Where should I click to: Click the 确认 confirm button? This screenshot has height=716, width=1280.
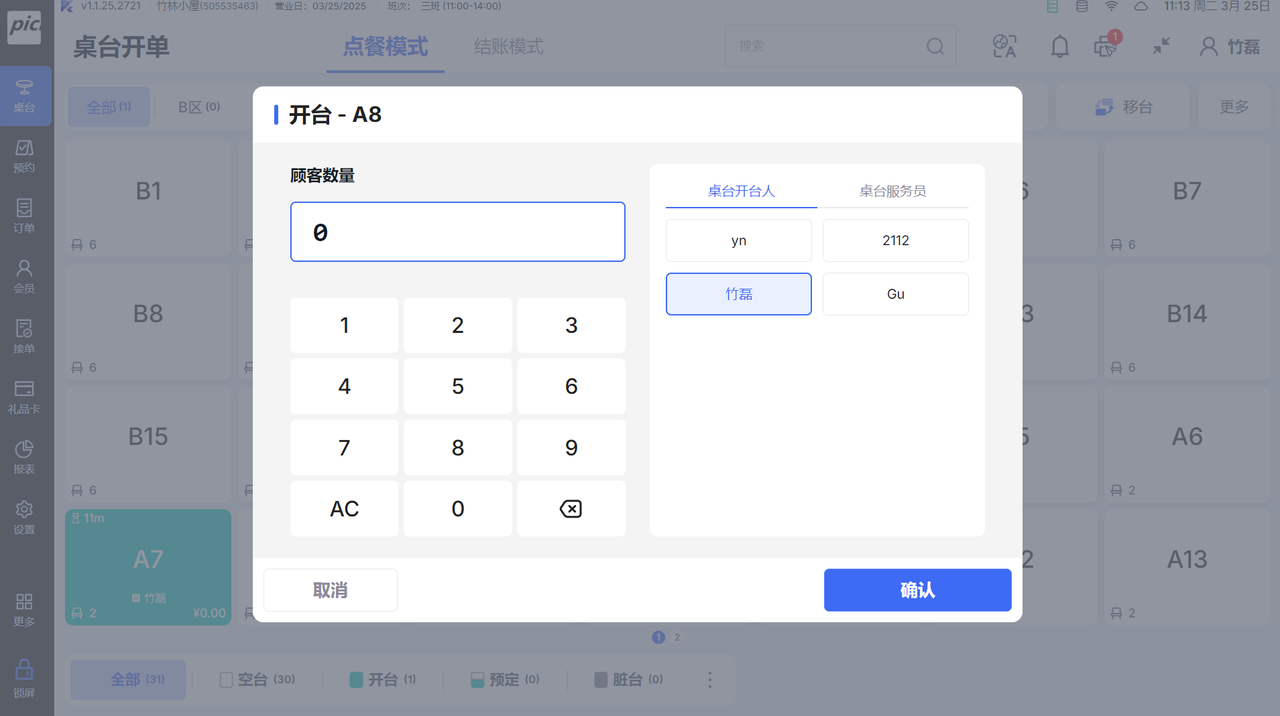(917, 590)
